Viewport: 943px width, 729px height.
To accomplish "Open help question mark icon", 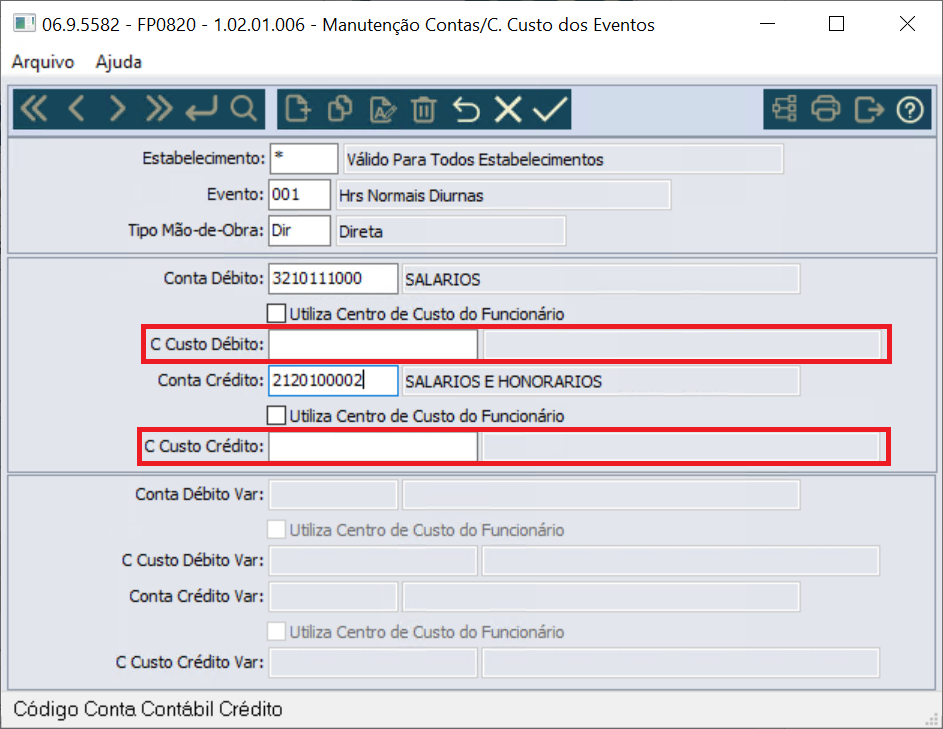I will click(x=910, y=109).
